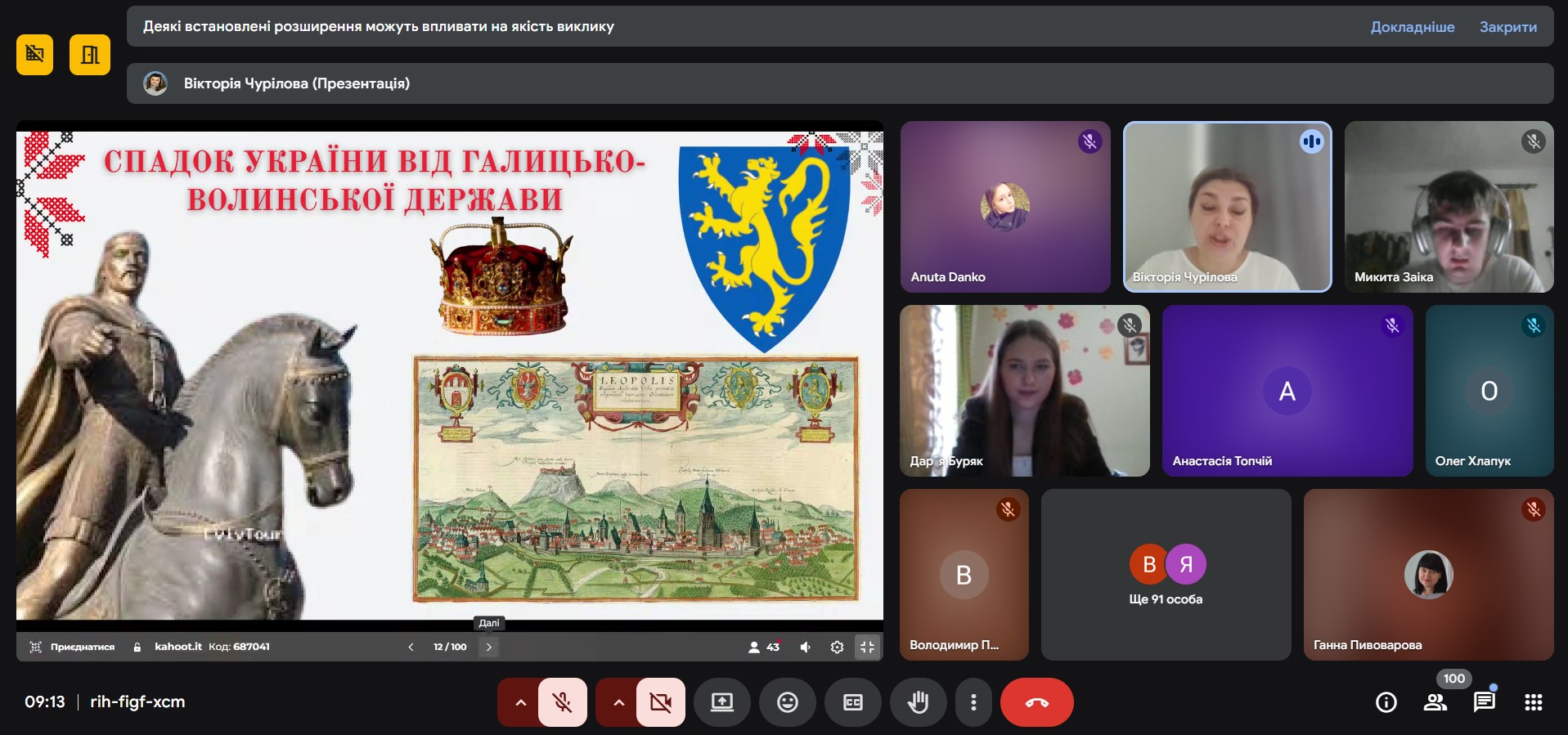Click the present screen button

pos(722,702)
